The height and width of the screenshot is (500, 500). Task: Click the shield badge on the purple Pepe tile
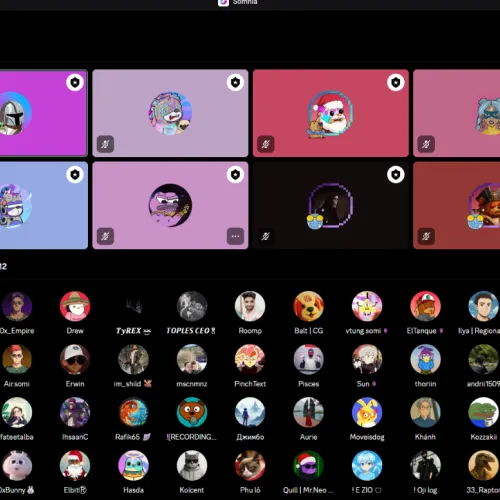(x=235, y=174)
